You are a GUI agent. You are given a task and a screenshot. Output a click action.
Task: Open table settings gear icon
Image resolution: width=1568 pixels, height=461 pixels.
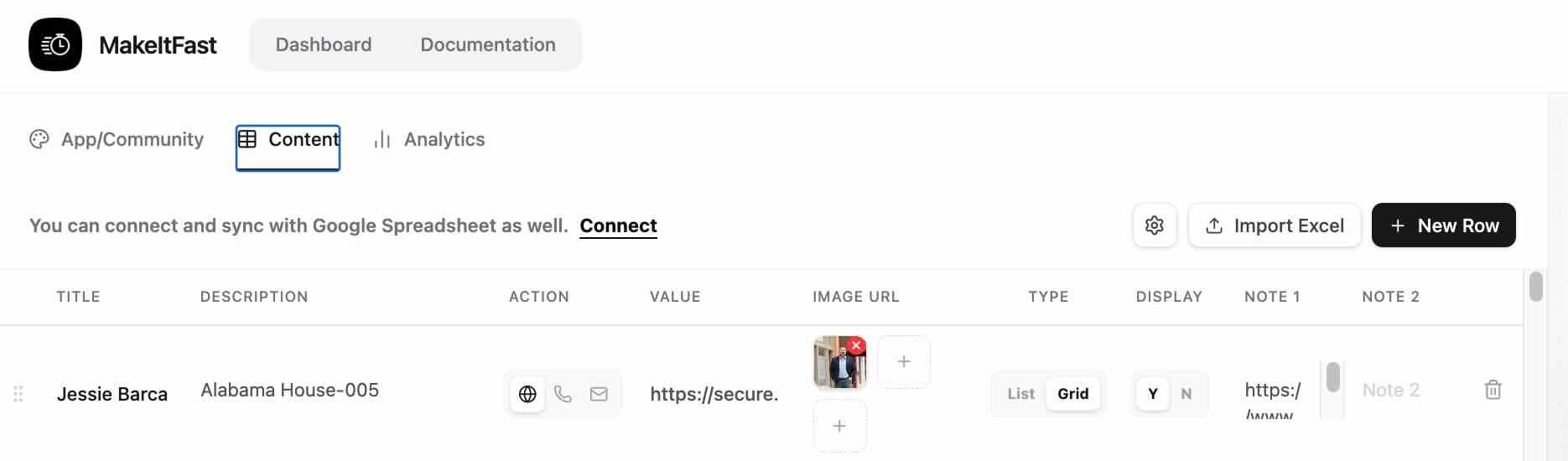[1155, 225]
